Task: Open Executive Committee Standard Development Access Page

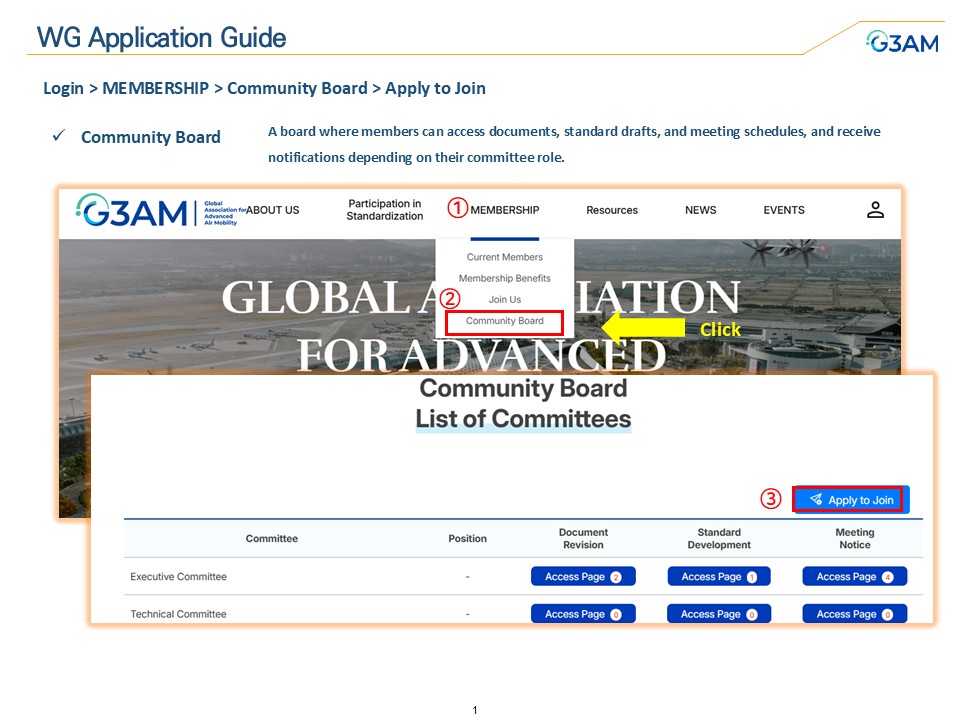Action: (719, 577)
